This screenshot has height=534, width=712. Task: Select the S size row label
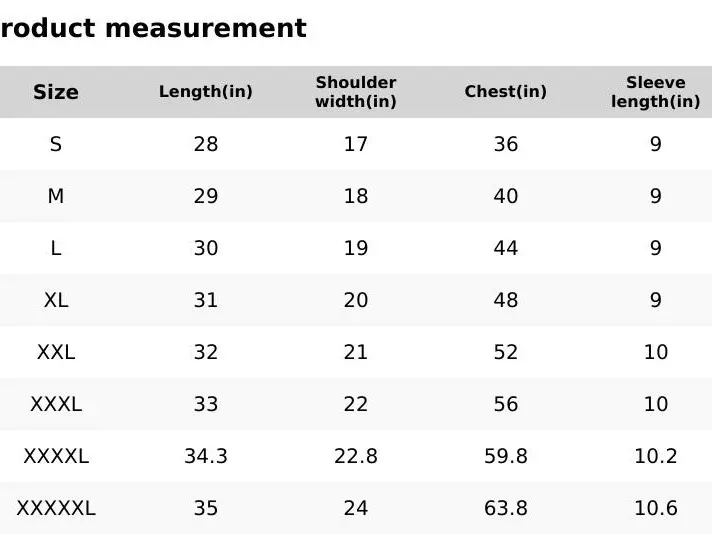pos(56,144)
